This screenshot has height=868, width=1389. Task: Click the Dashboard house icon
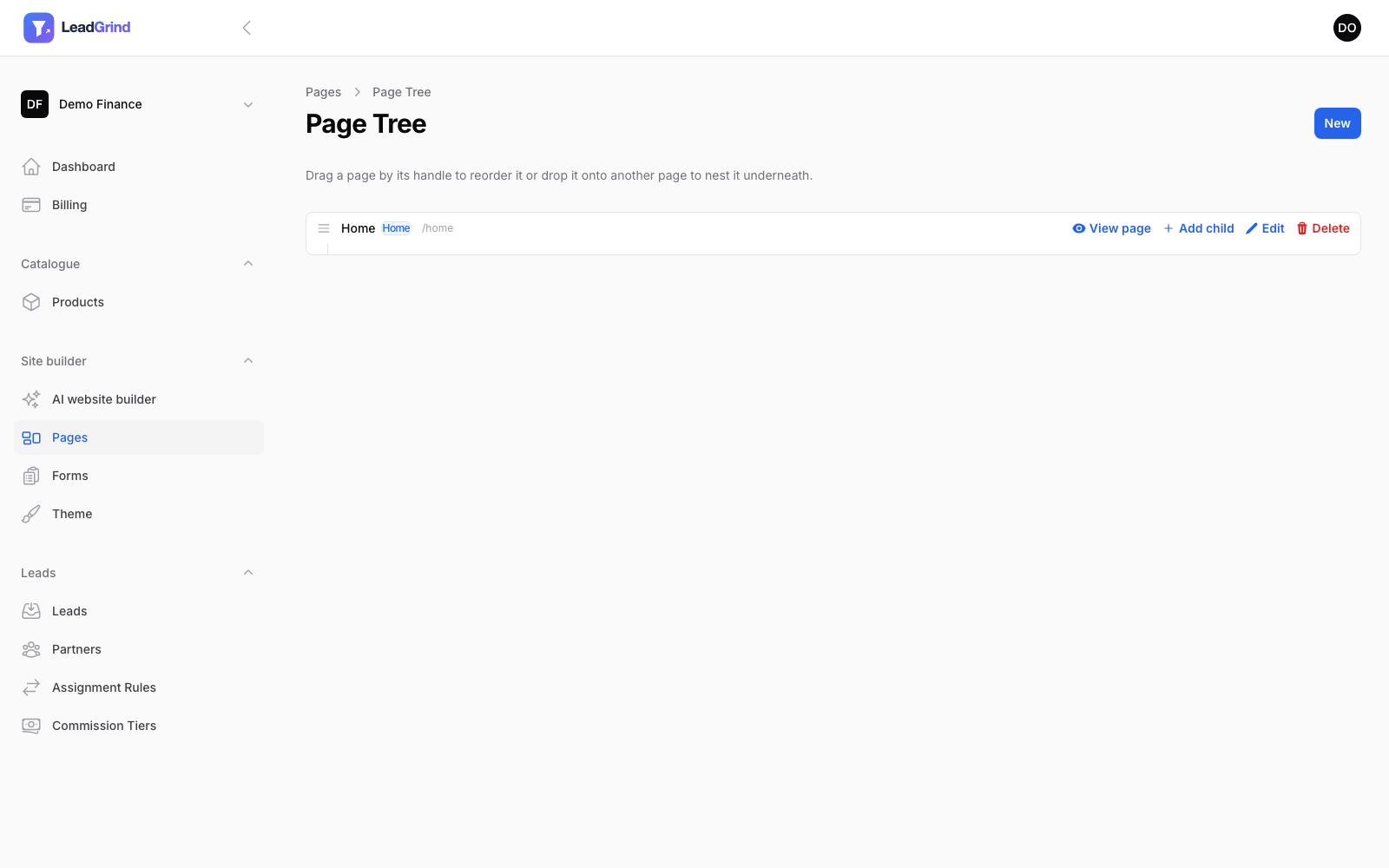pos(31,167)
